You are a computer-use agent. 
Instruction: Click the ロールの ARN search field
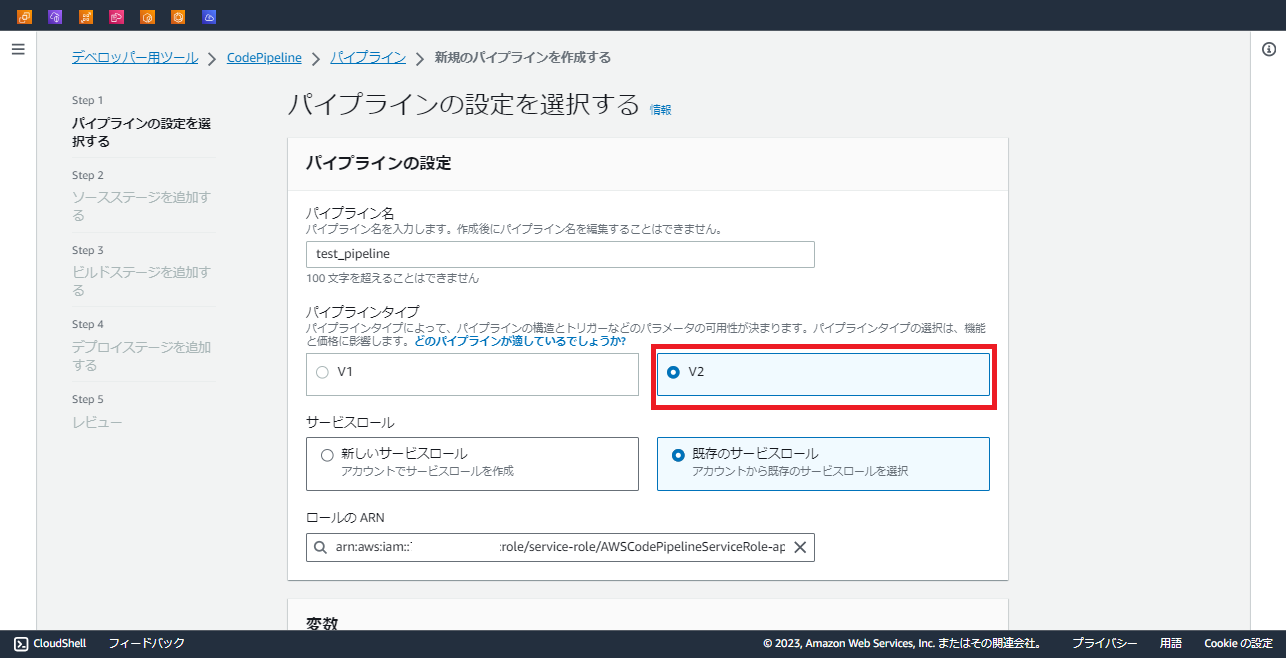[560, 548]
